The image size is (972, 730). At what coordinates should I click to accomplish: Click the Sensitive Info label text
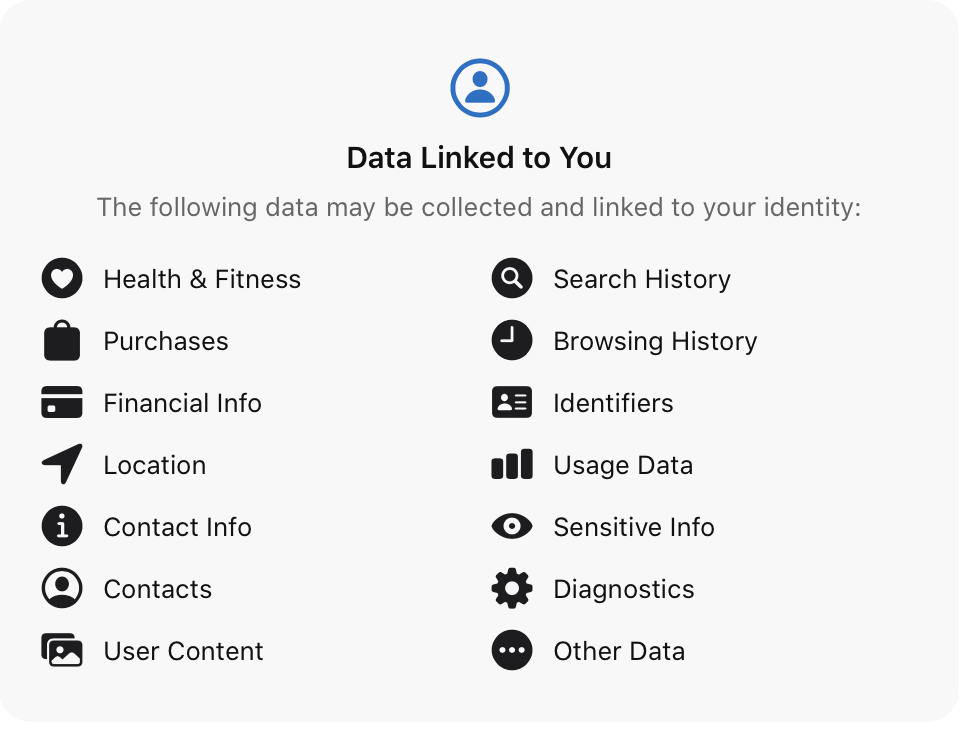(634, 528)
